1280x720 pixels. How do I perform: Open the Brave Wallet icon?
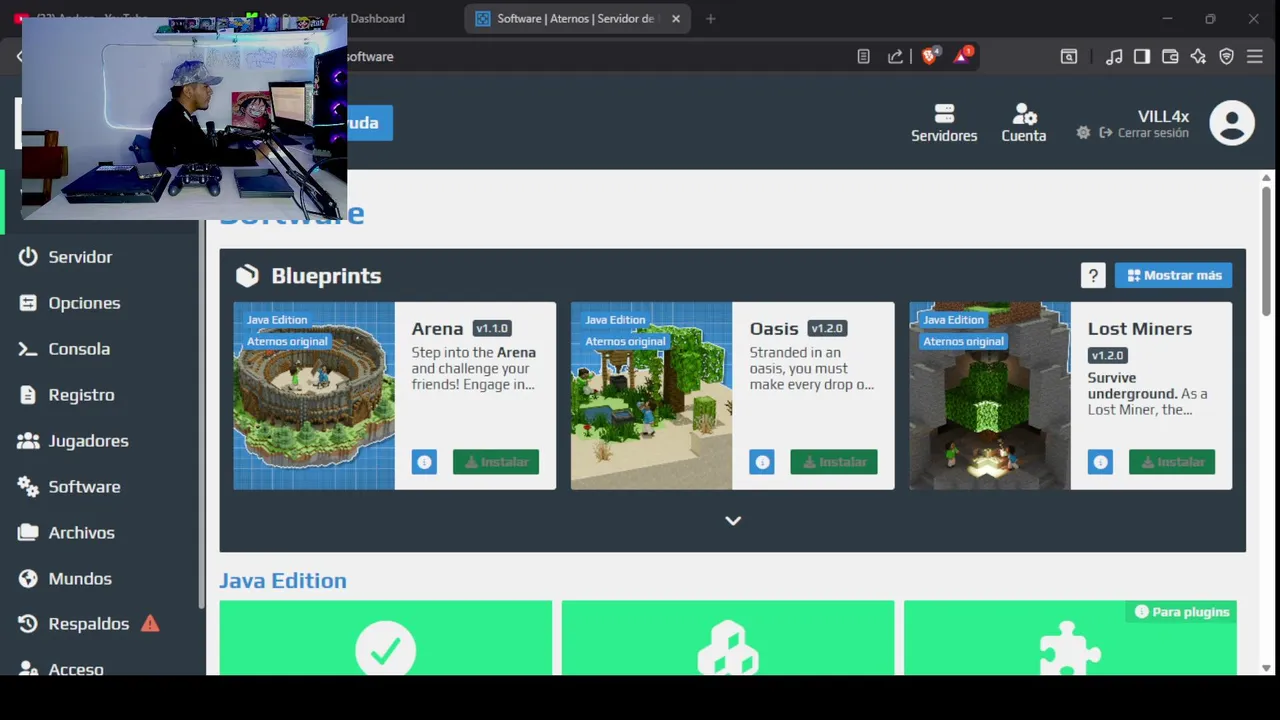1170,57
